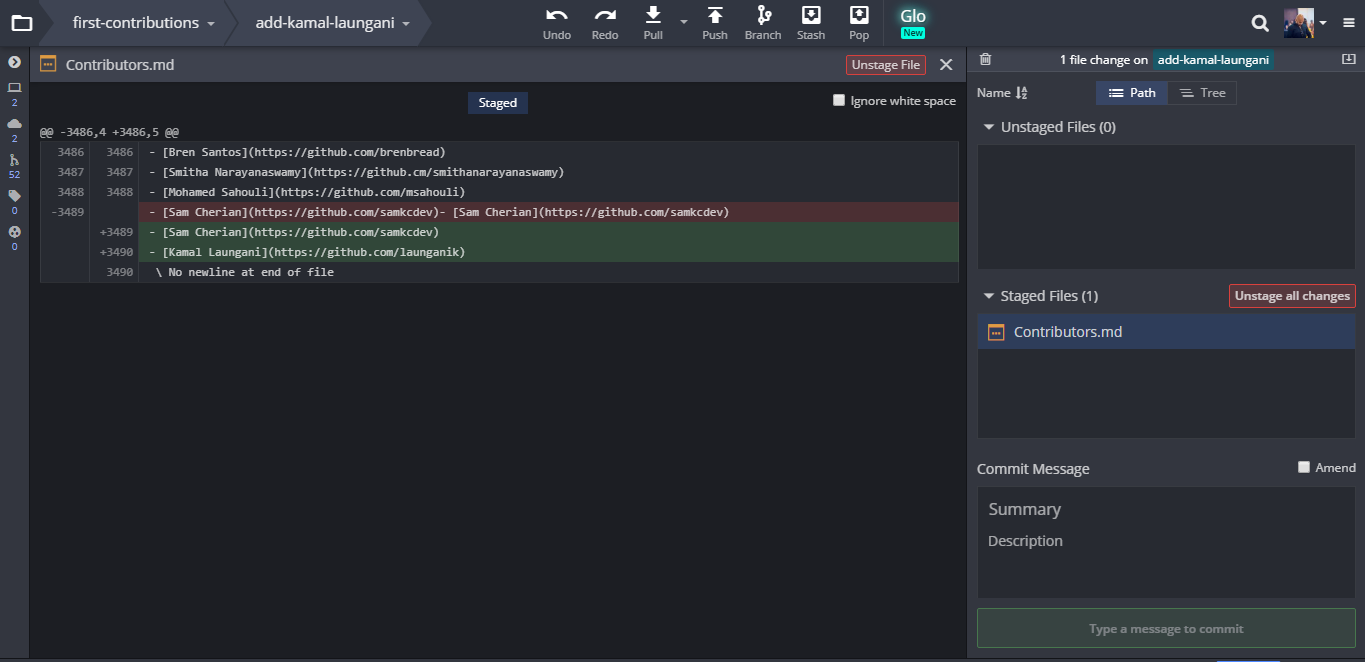The image size is (1365, 662).
Task: Discard changes with the trash icon
Action: tap(985, 59)
